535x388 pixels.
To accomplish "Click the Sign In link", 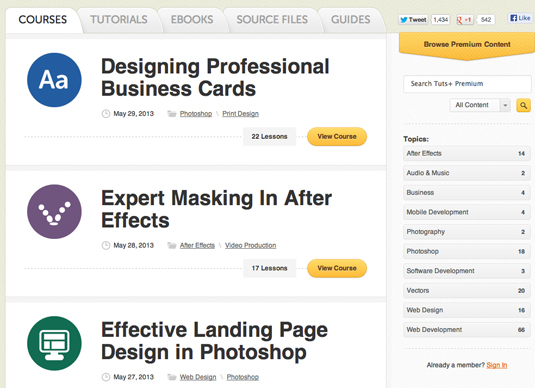I will (x=497, y=365).
